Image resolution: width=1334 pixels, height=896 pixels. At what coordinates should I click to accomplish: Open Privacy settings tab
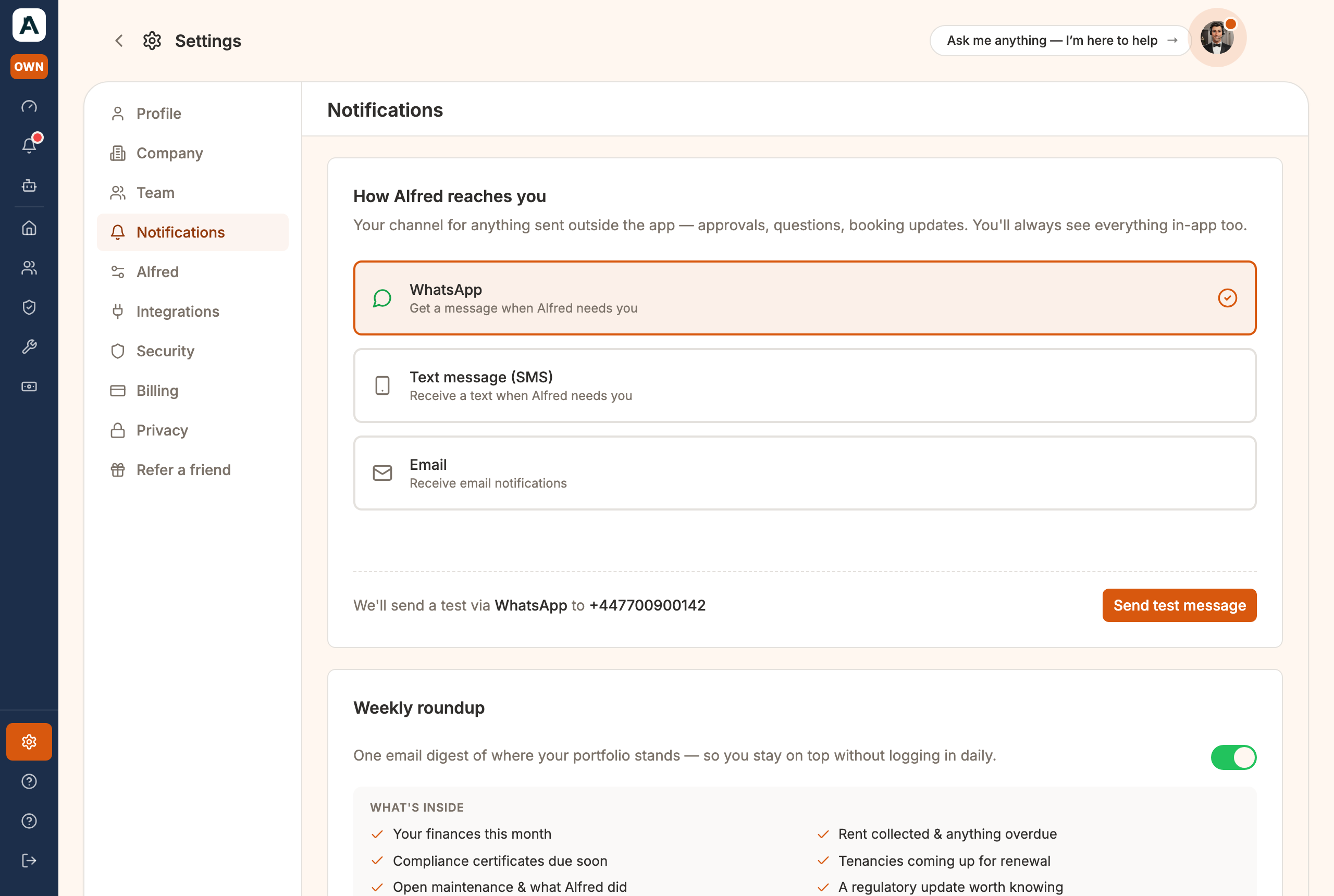tap(193, 430)
